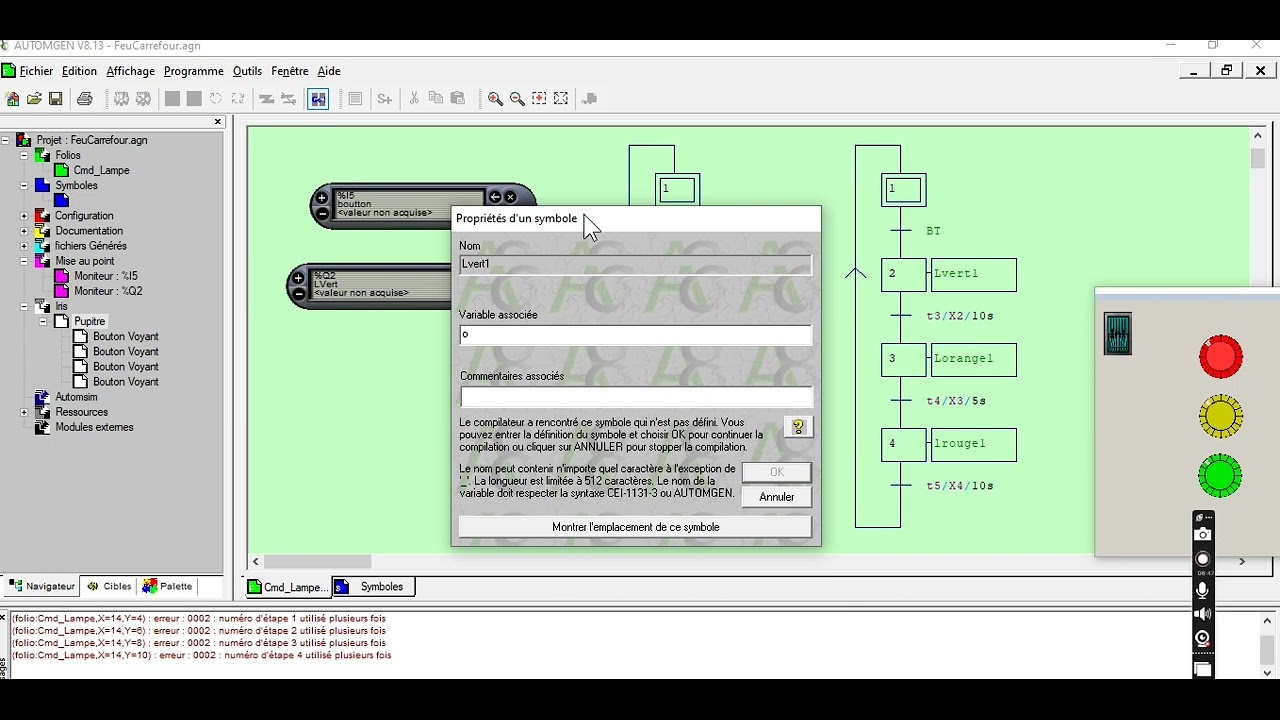Expand the Ressources tree node
Viewport: 1280px width, 720px height.
[24, 412]
